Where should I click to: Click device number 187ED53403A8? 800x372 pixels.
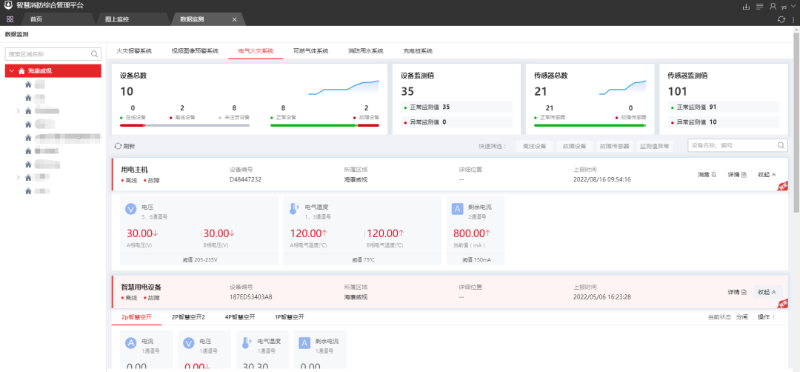pos(251,296)
